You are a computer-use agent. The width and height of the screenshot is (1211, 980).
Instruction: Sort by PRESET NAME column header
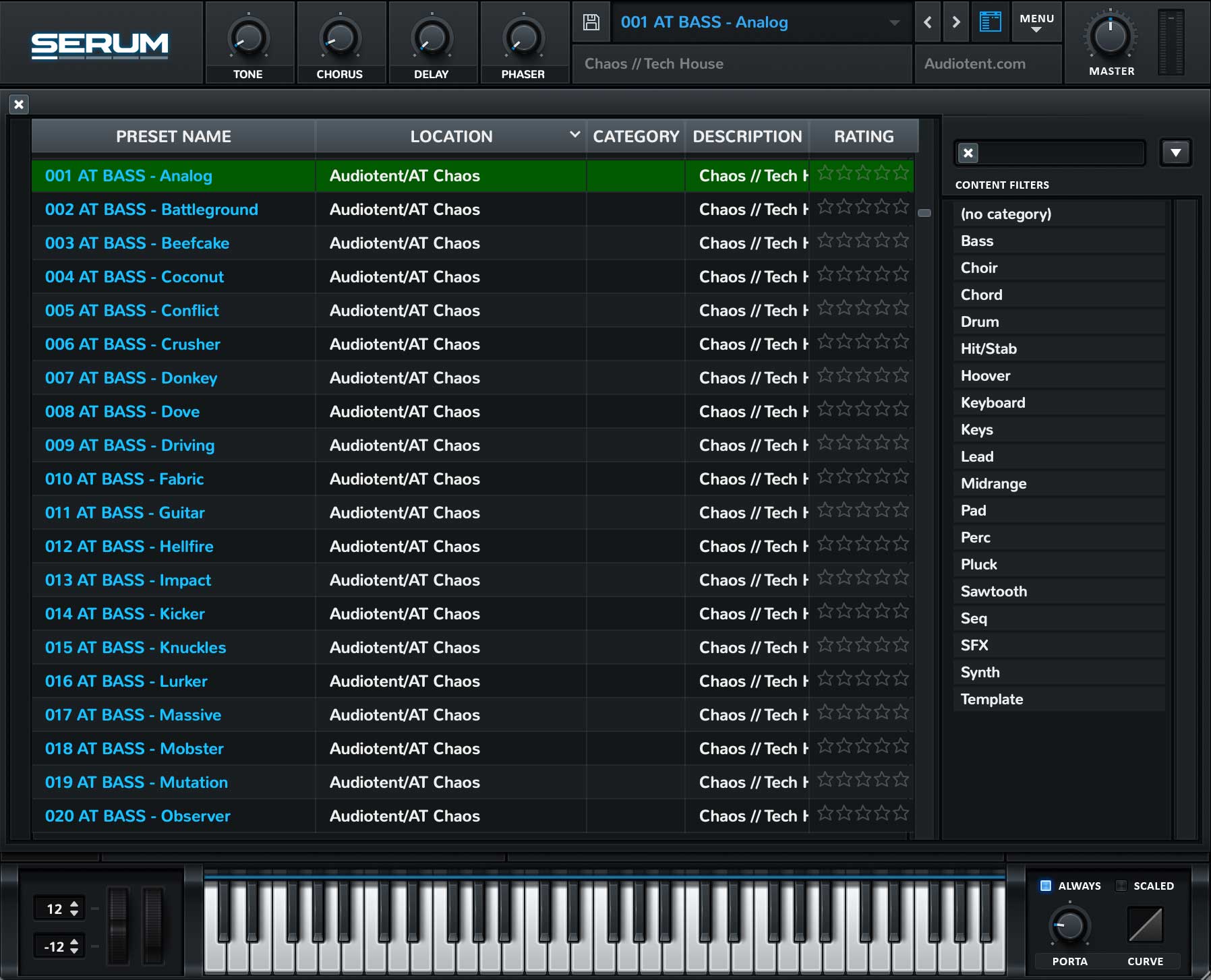click(173, 136)
